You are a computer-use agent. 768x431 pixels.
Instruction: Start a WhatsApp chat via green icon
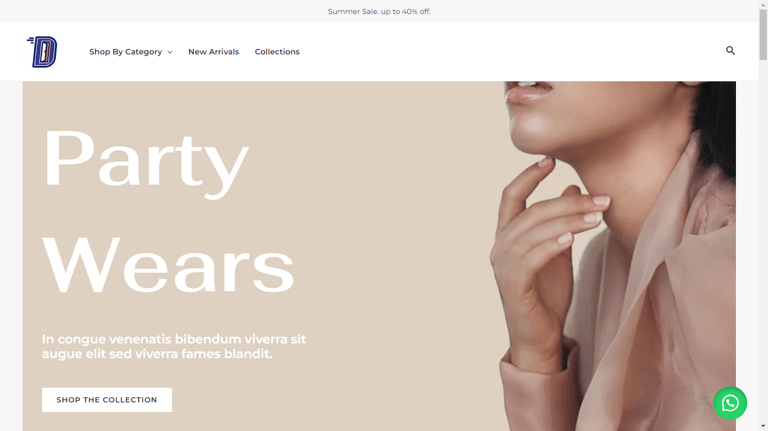[x=730, y=403]
